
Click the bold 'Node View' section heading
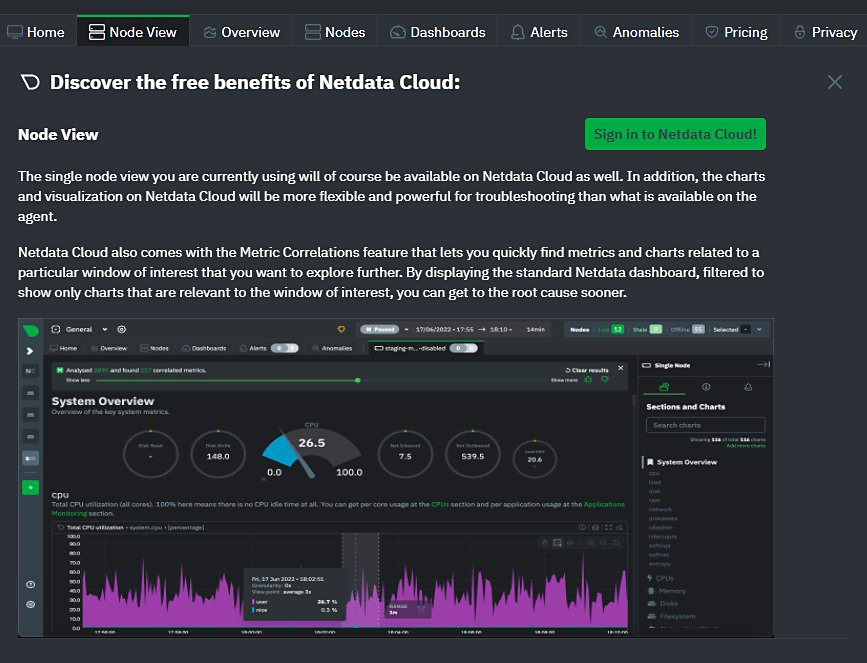pos(58,134)
